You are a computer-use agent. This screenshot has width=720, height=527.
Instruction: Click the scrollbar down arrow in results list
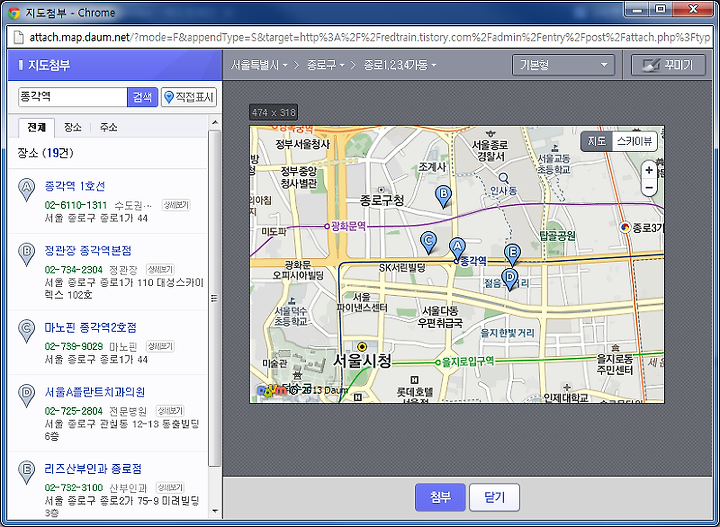point(214,511)
